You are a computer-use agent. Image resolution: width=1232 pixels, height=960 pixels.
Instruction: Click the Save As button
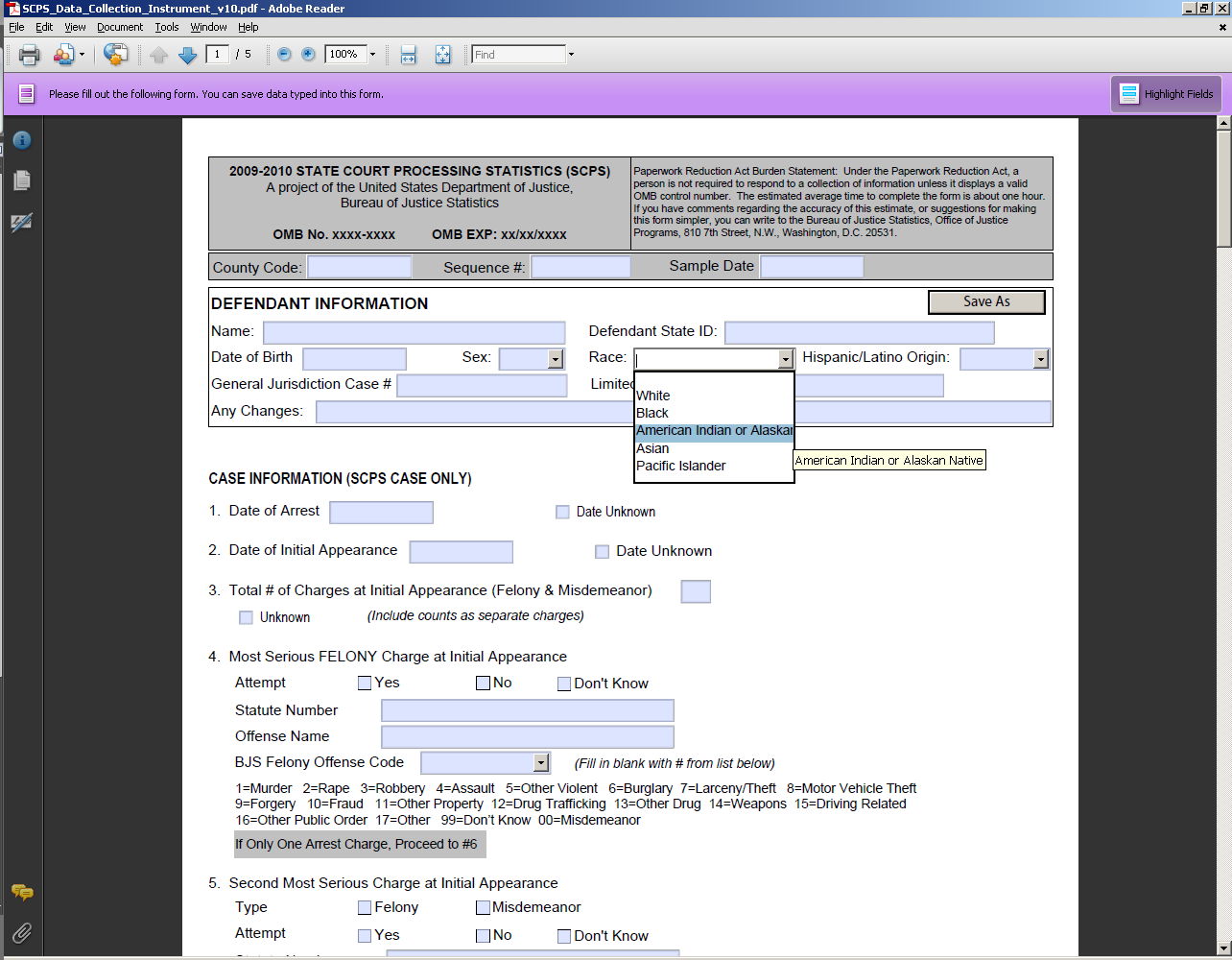[x=986, y=301]
